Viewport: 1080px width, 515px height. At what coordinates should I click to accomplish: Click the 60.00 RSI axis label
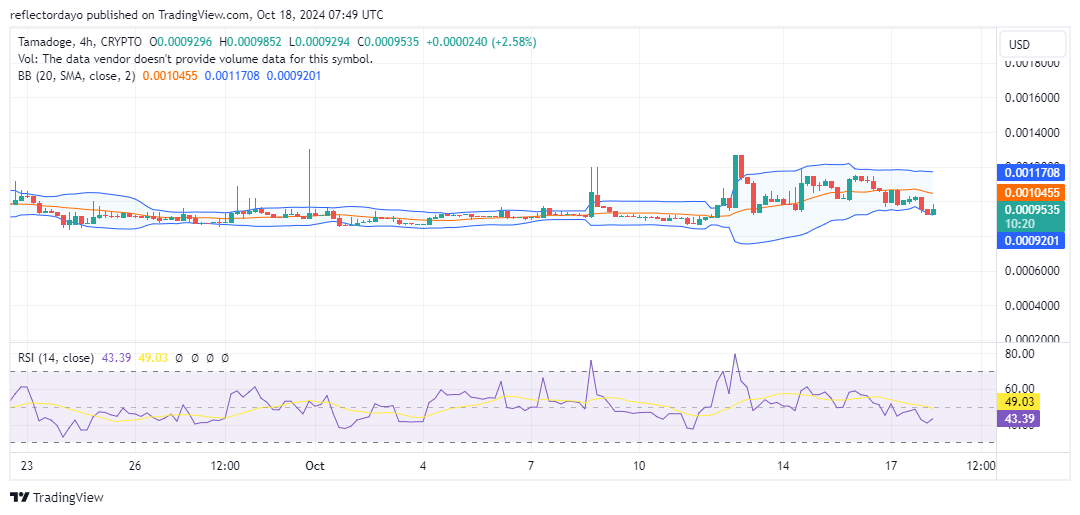point(1020,389)
